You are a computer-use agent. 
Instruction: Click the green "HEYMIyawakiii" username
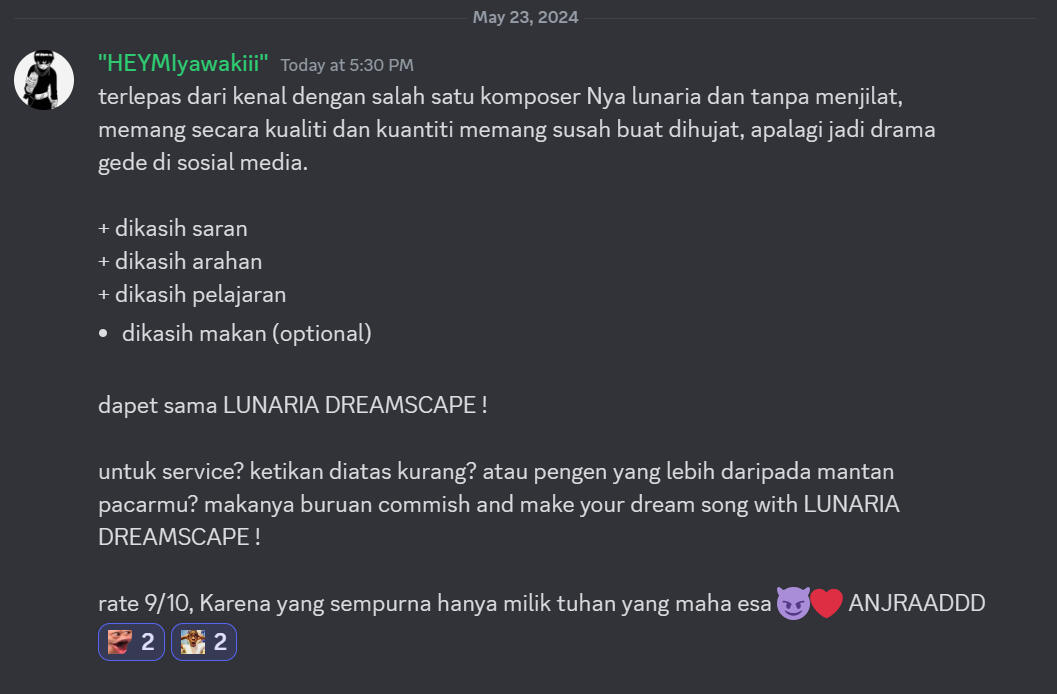point(183,63)
